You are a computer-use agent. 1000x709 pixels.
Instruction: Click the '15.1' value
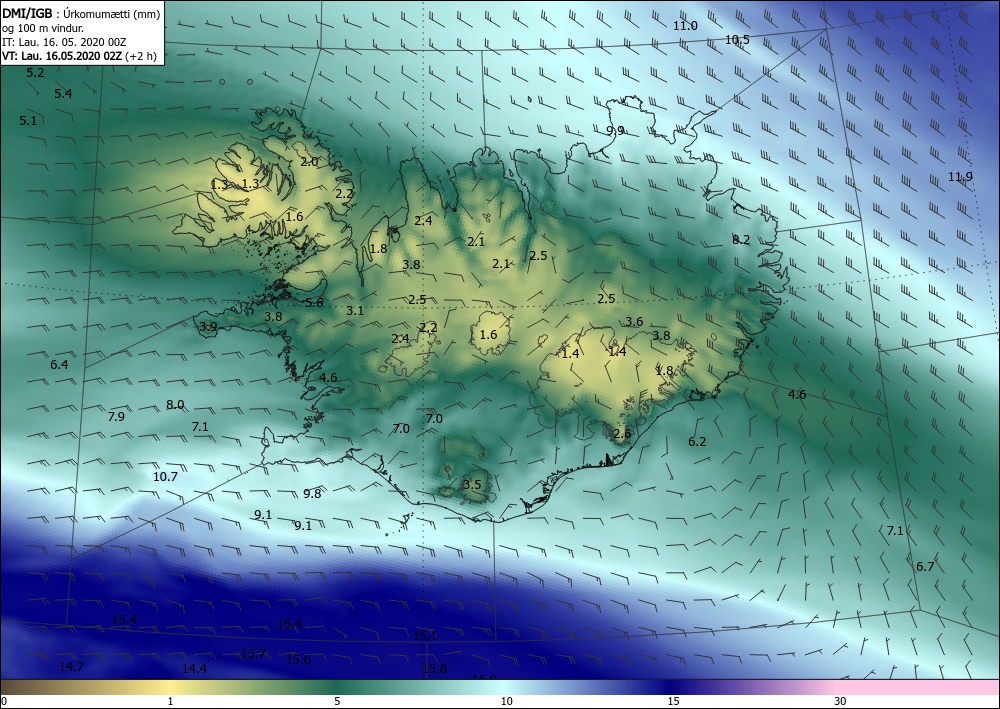pos(425,636)
